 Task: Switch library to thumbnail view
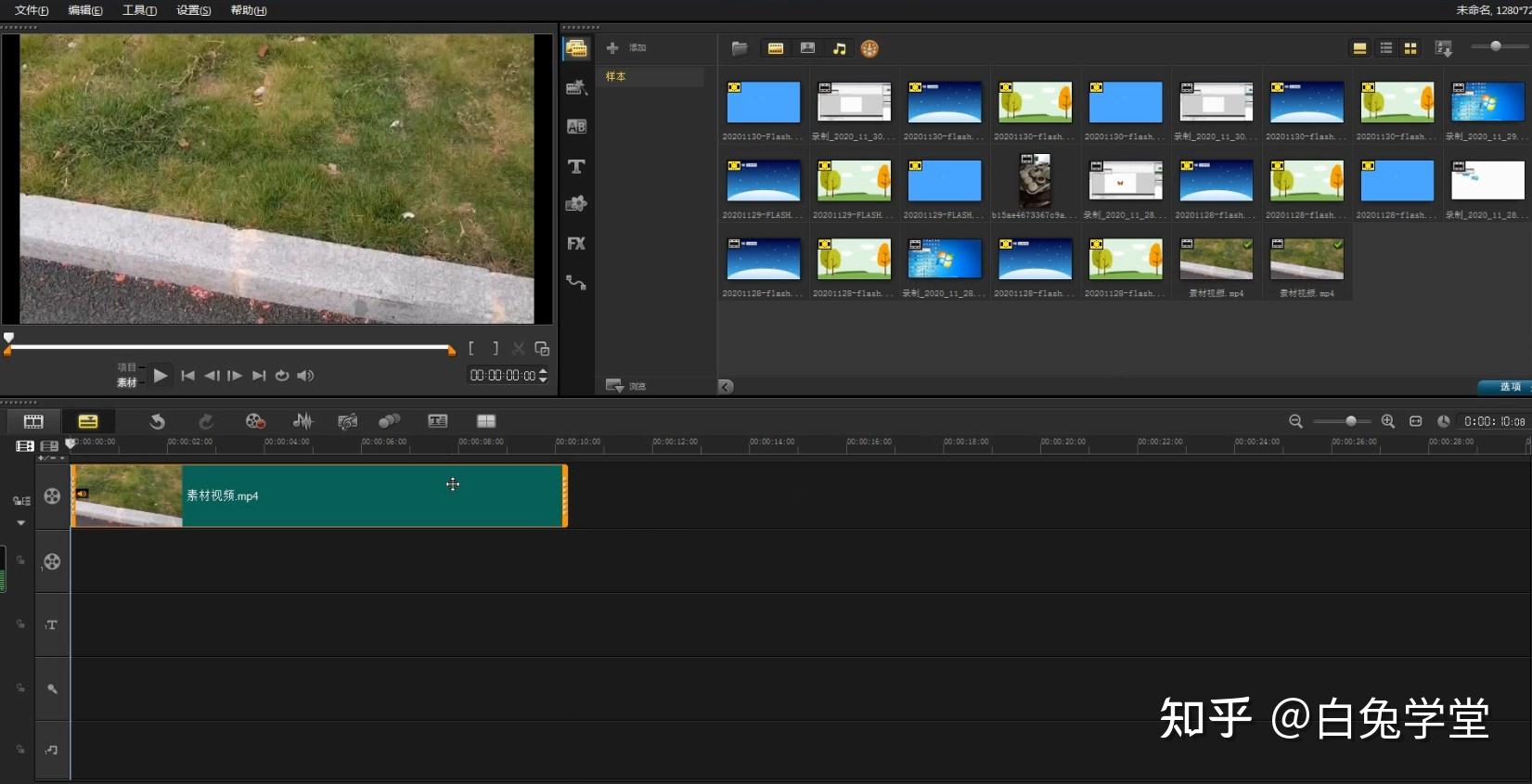click(1410, 48)
